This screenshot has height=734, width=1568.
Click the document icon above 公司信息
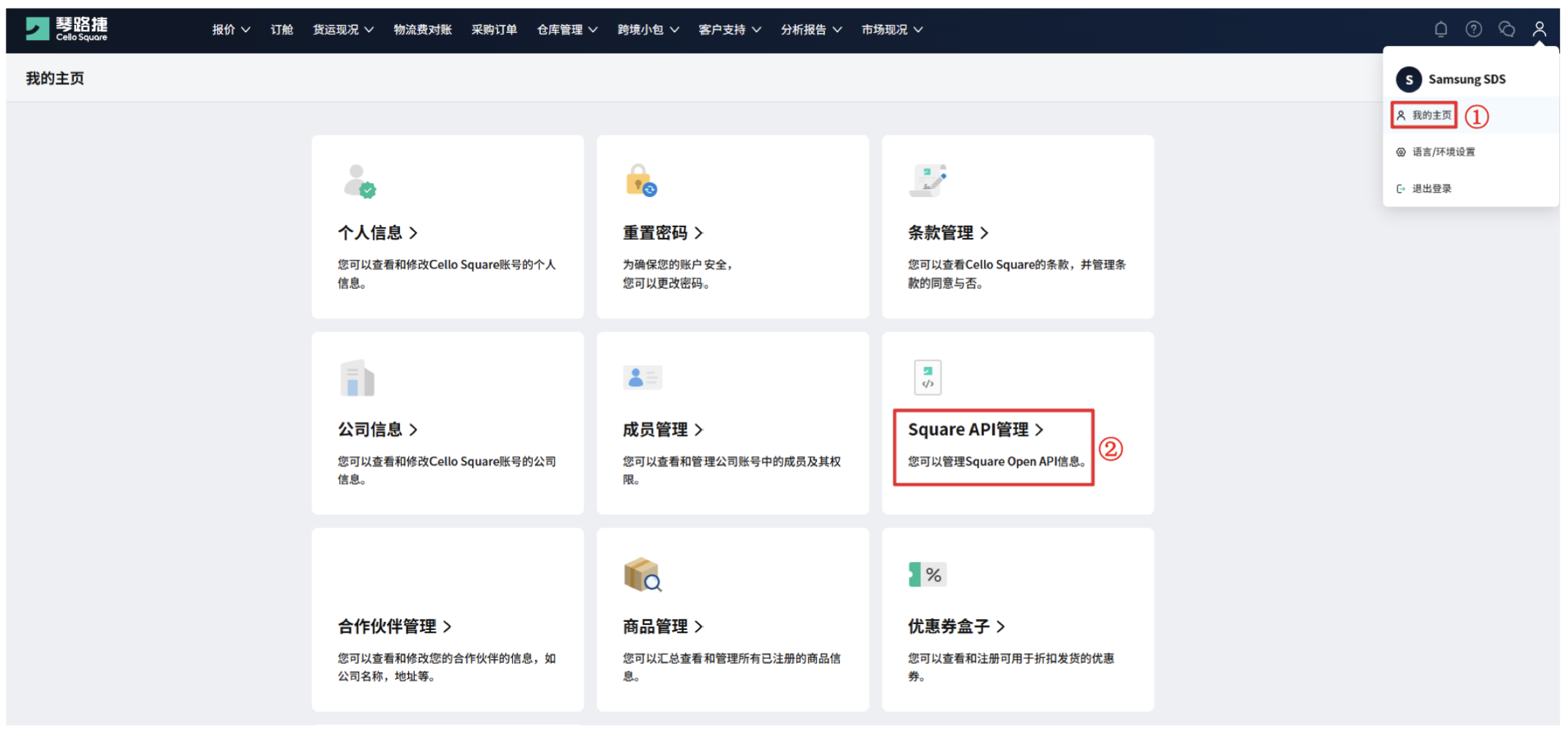click(358, 377)
